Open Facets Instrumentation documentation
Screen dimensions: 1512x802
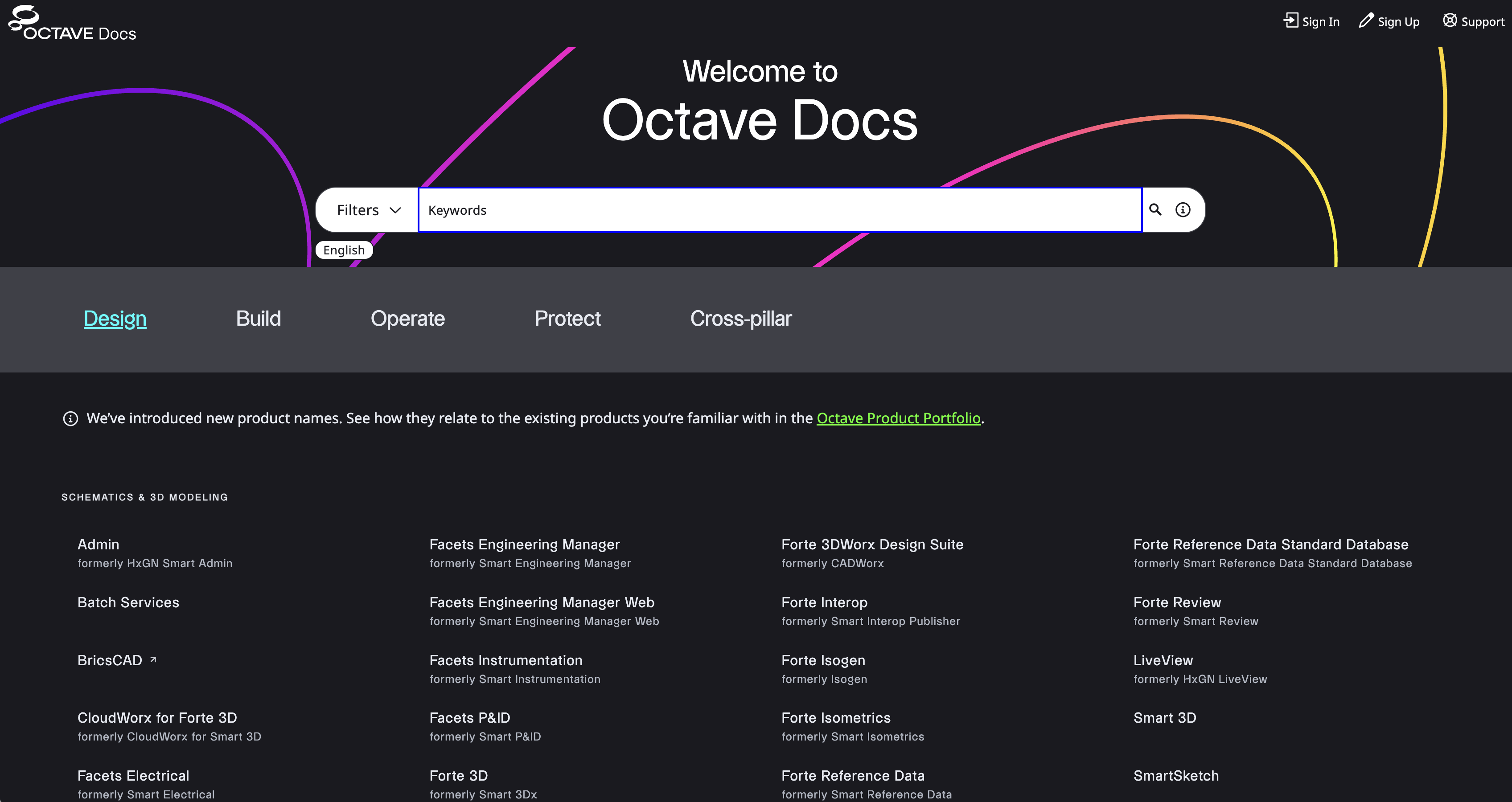click(x=506, y=660)
